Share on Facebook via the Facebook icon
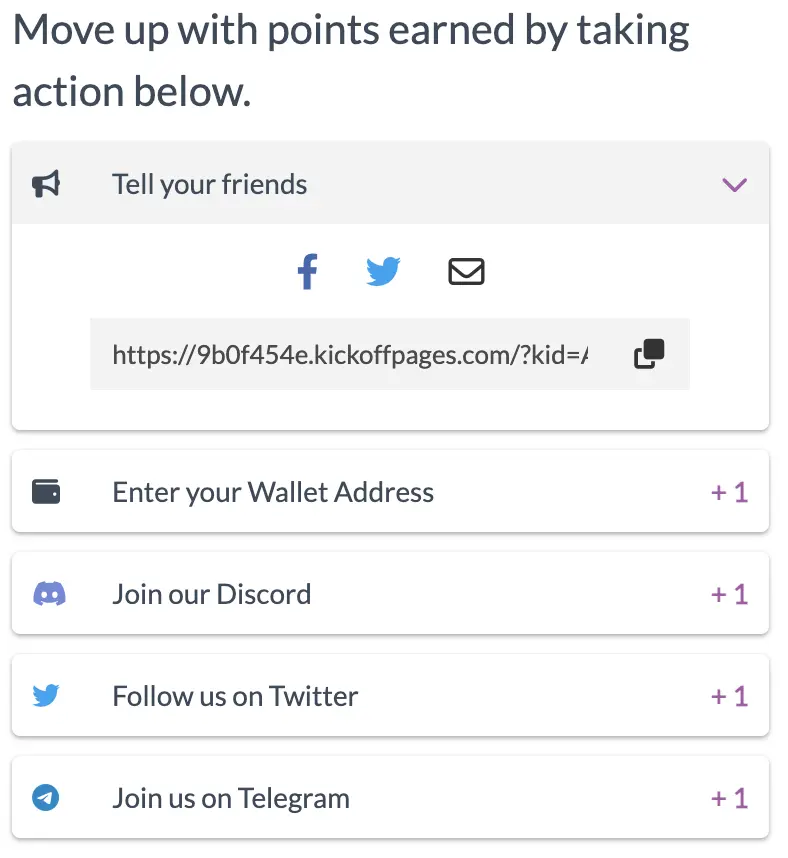Image resolution: width=788 pixels, height=858 pixels. 307,272
